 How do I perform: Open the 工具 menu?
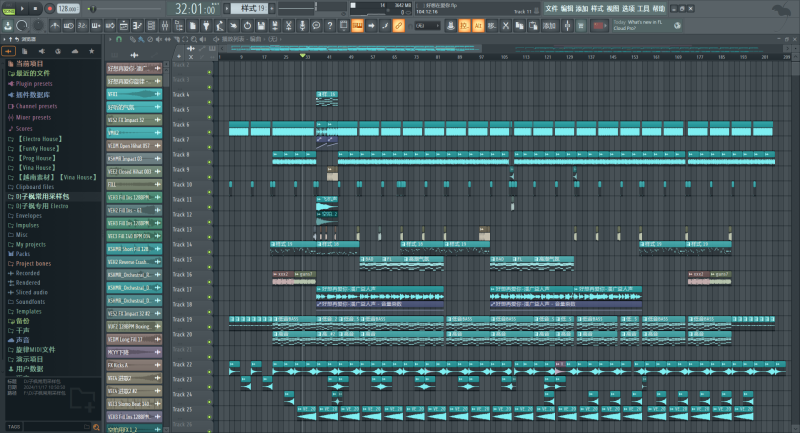point(644,8)
